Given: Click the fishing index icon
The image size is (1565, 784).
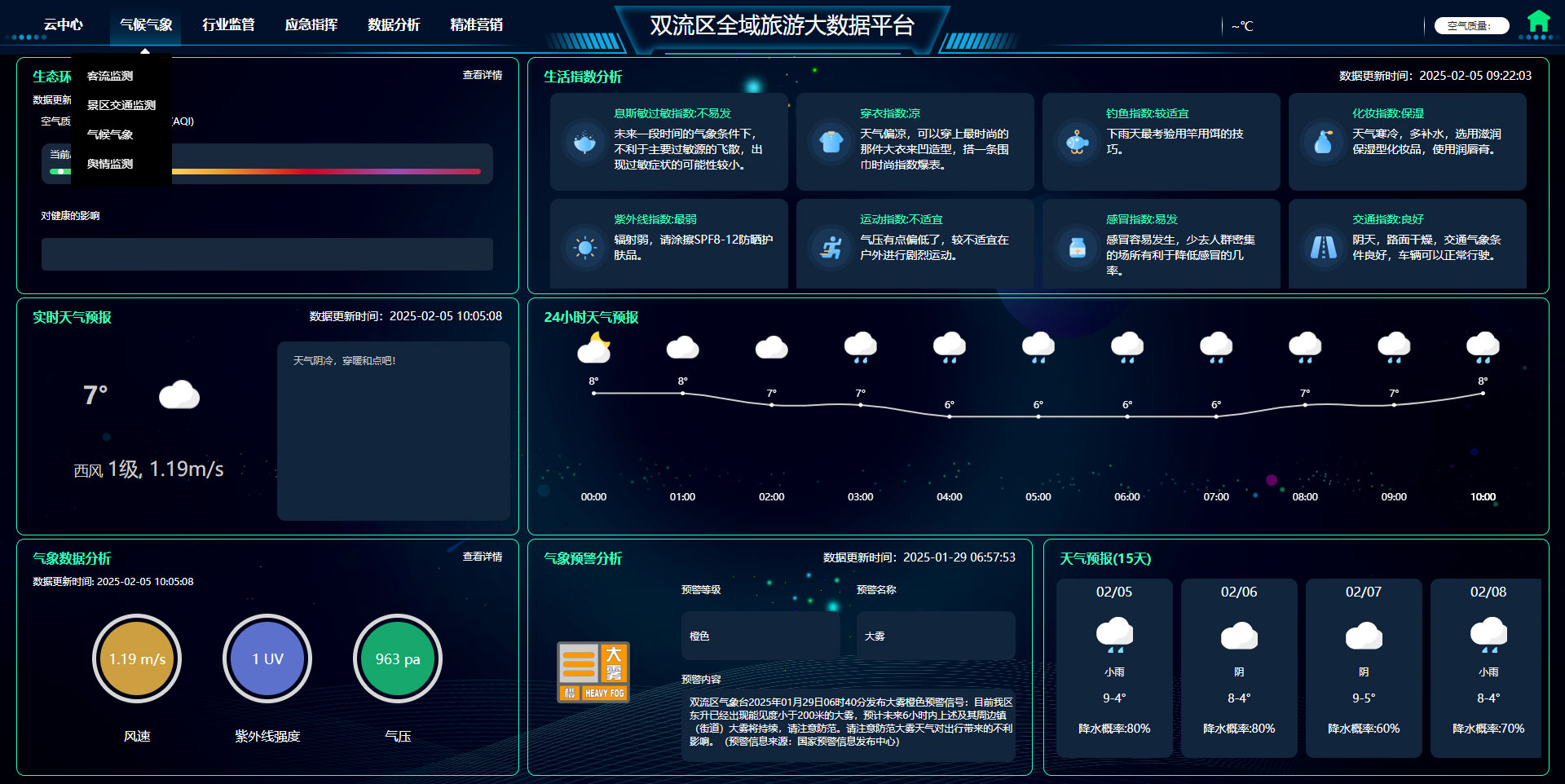Looking at the screenshot, I should [1077, 142].
